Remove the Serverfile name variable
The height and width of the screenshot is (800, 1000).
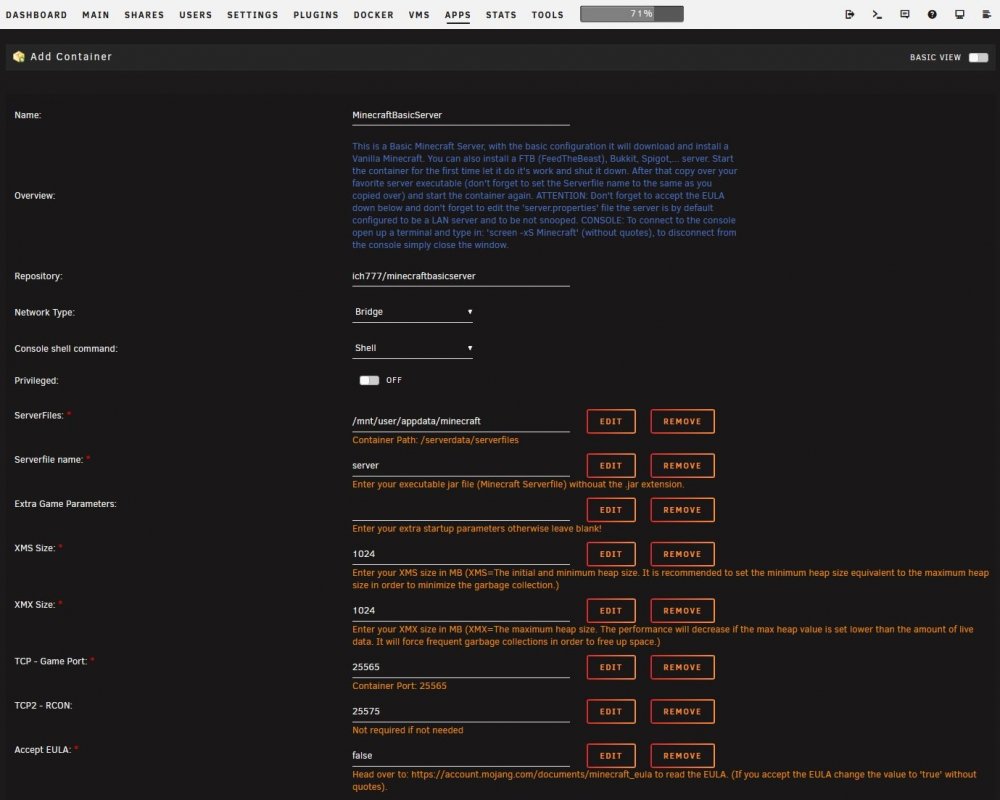(682, 466)
